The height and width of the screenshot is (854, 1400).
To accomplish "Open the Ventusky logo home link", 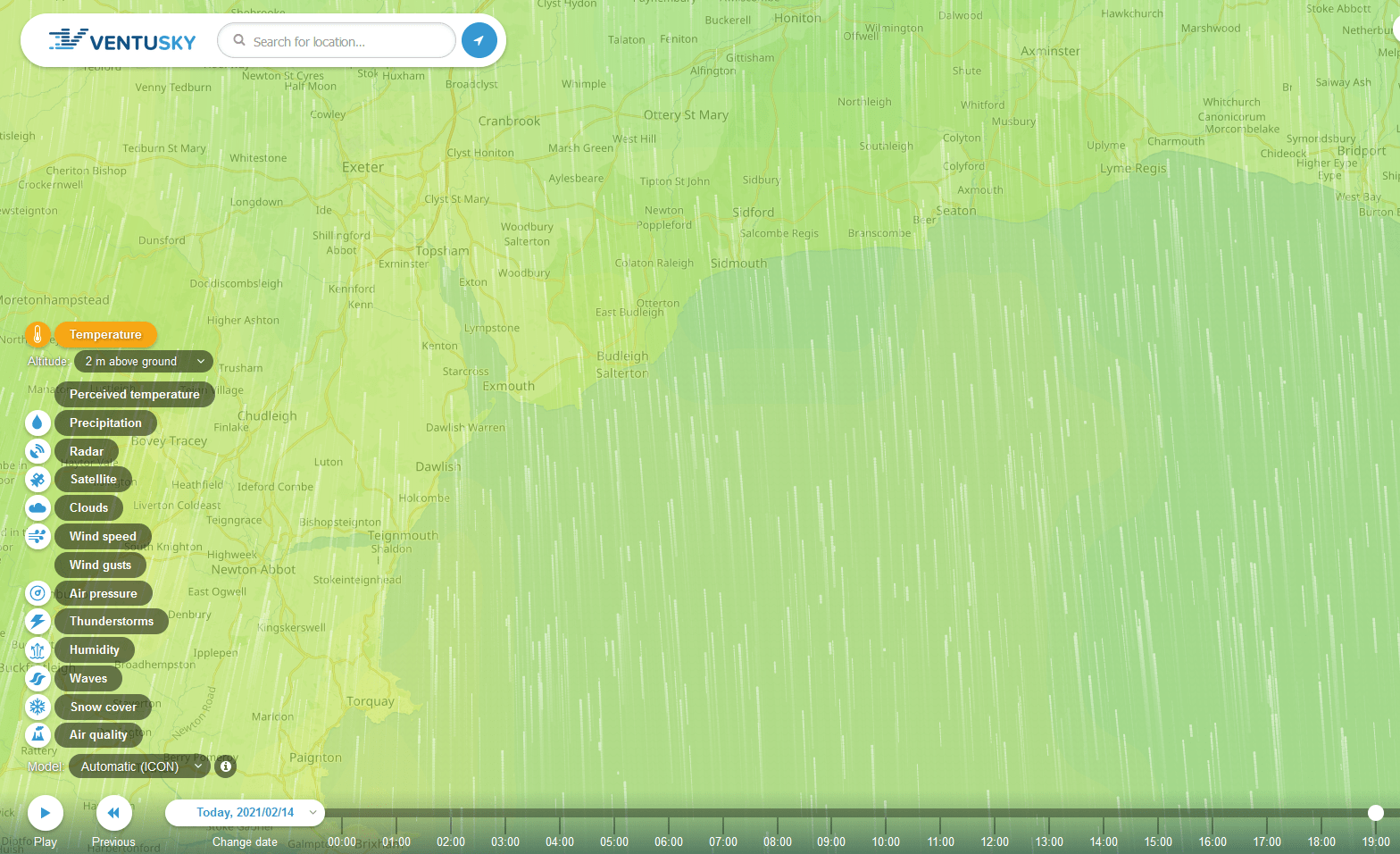I will click(x=122, y=41).
